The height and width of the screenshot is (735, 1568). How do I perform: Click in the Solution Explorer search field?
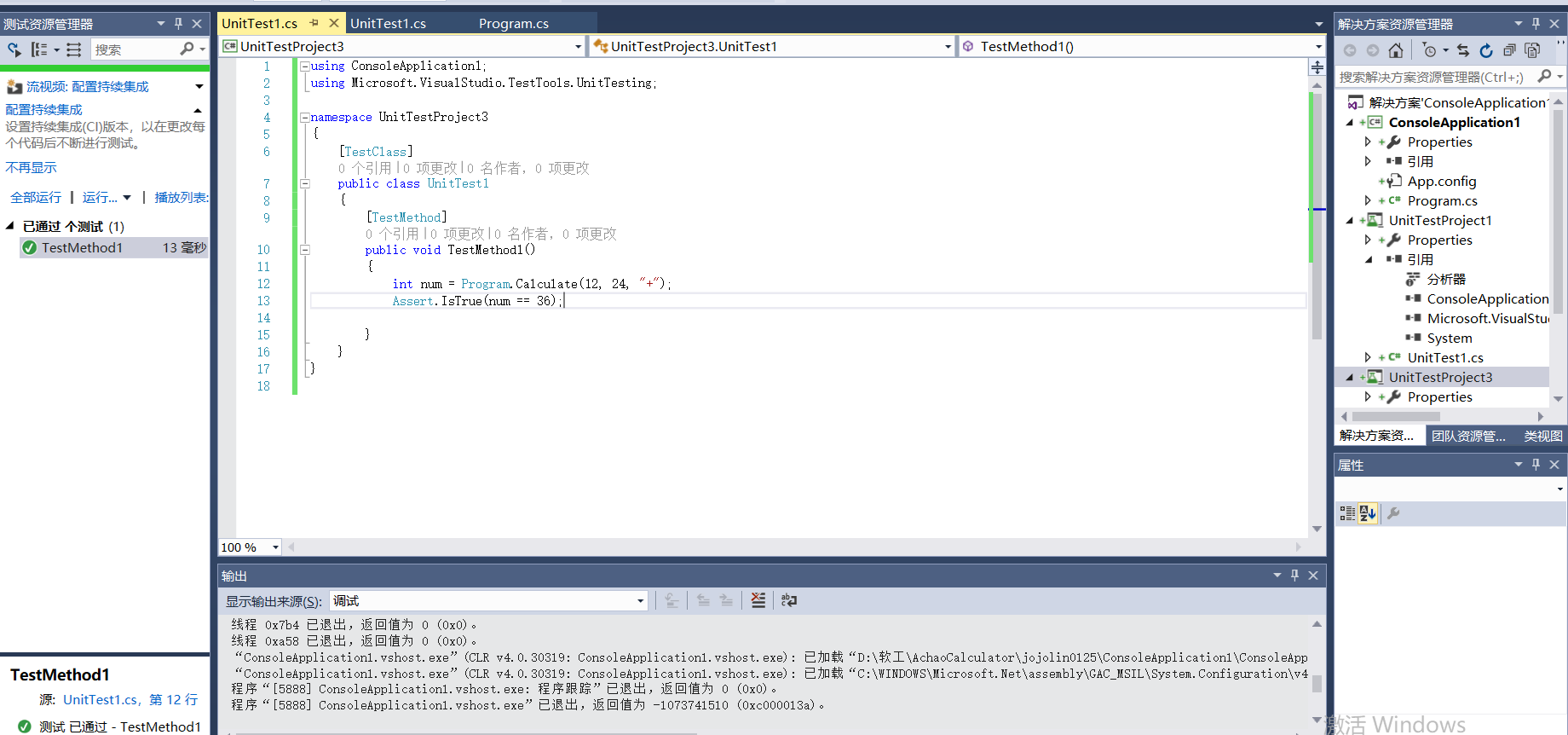pyautogui.click(x=1435, y=77)
